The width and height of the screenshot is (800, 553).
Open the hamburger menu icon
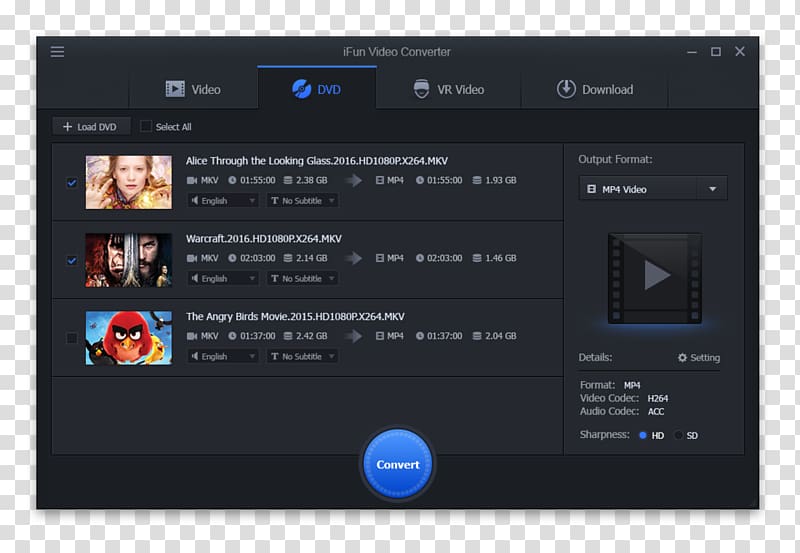coord(57,52)
